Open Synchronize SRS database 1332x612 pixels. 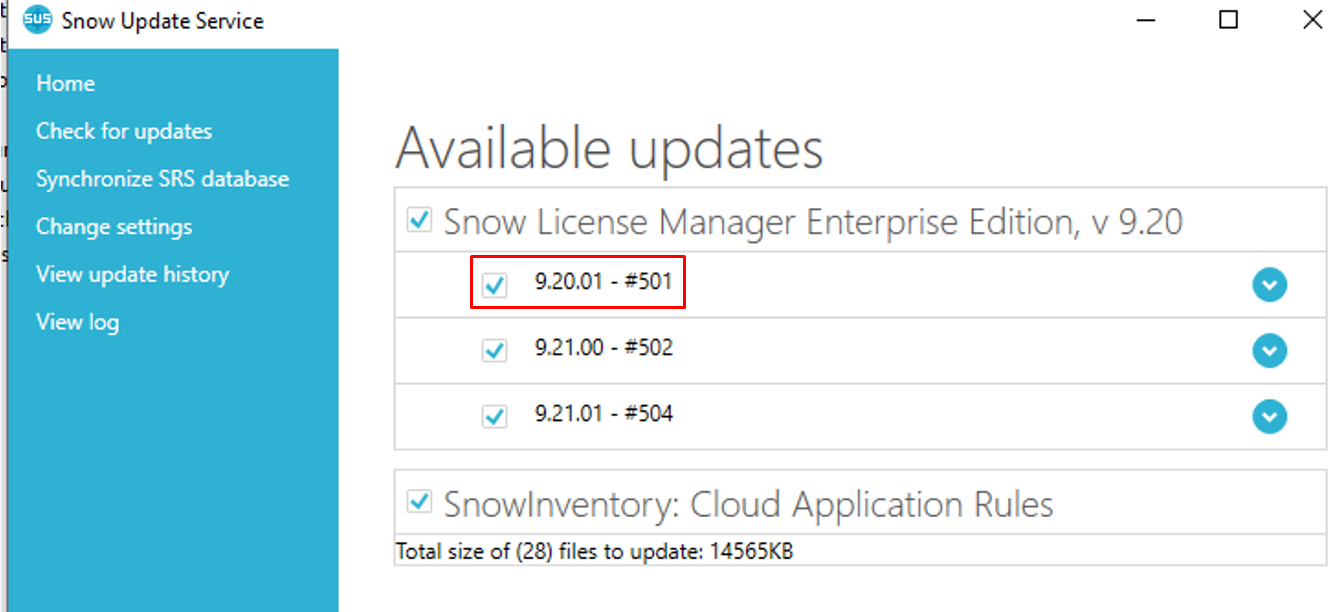[162, 179]
